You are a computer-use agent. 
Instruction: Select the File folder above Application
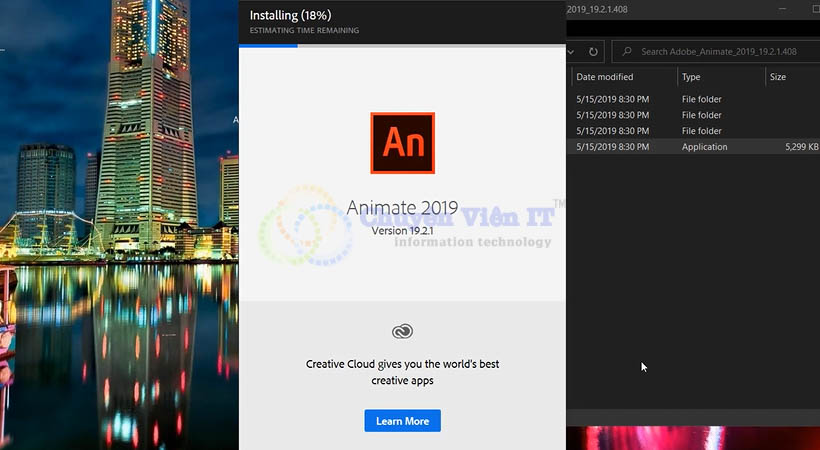coord(693,131)
